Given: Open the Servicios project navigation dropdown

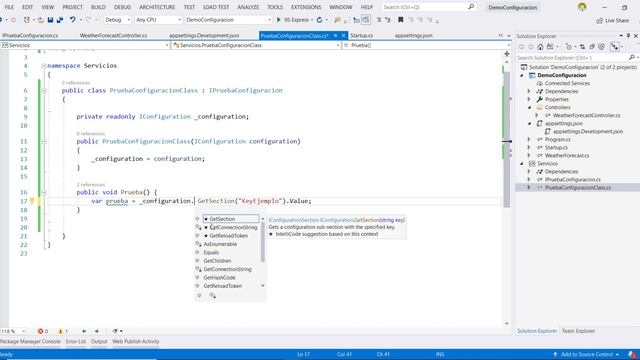Looking at the screenshot, I should tap(85, 45).
